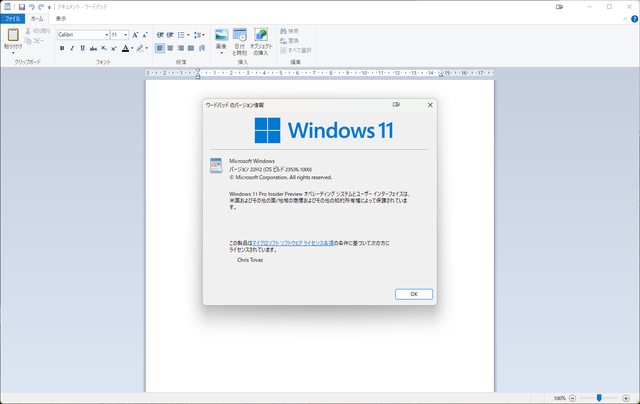Insert a picture using the 画像 icon
The width and height of the screenshot is (640, 404).
[x=221, y=37]
